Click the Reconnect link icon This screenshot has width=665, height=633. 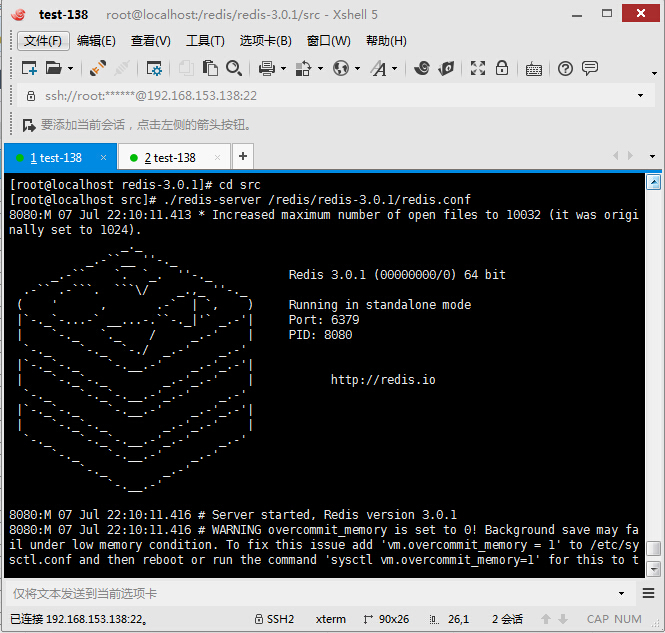pos(98,68)
